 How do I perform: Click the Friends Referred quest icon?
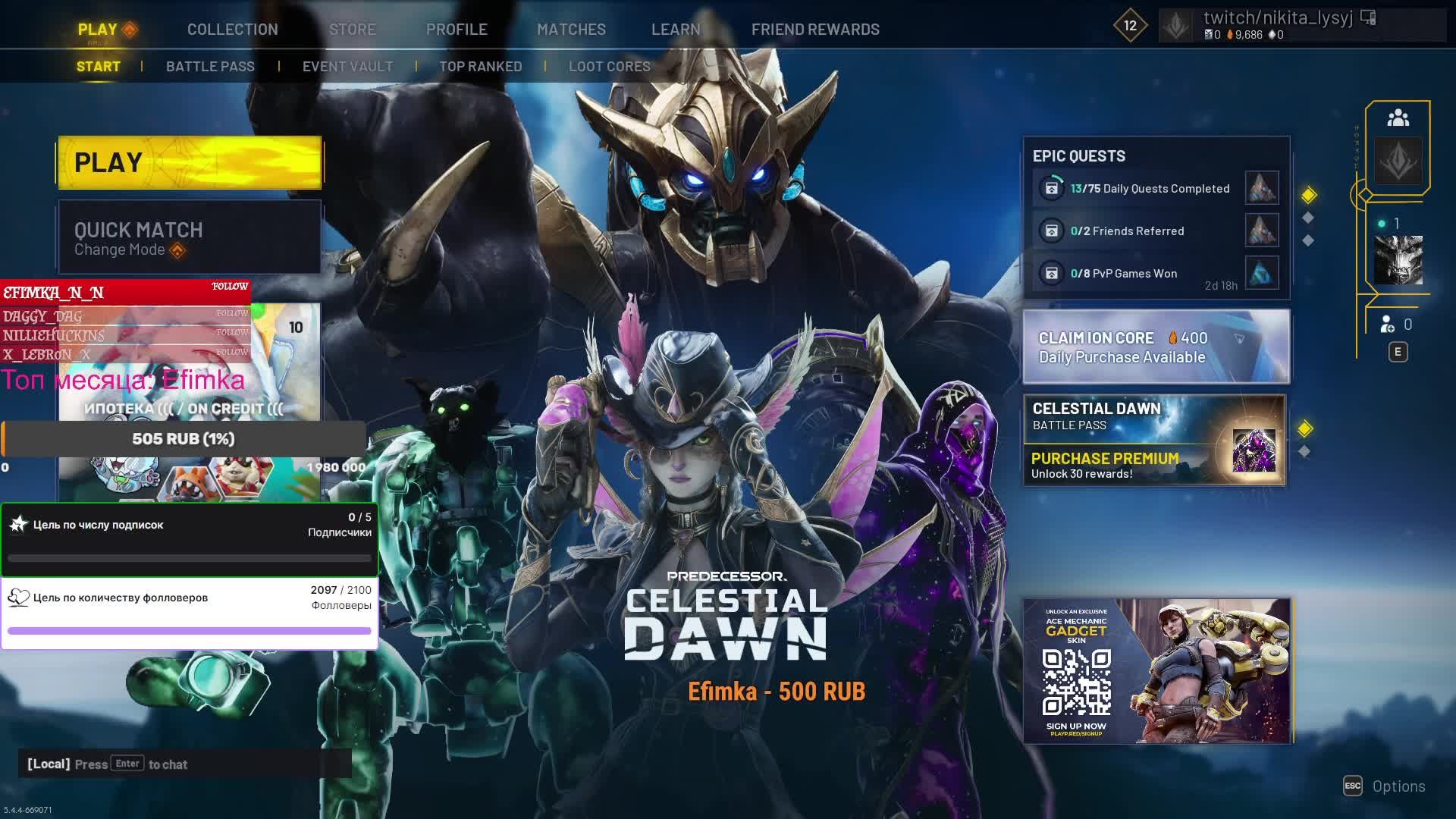coord(1051,231)
